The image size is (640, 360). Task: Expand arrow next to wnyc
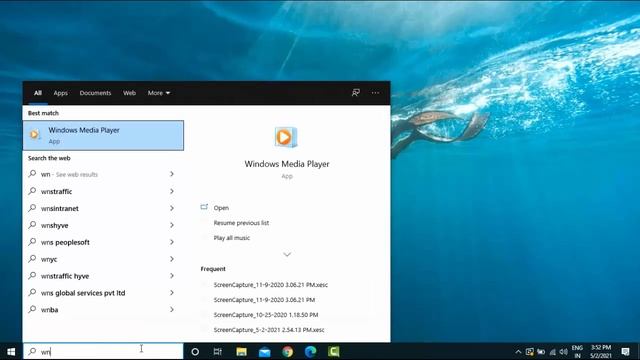172,259
